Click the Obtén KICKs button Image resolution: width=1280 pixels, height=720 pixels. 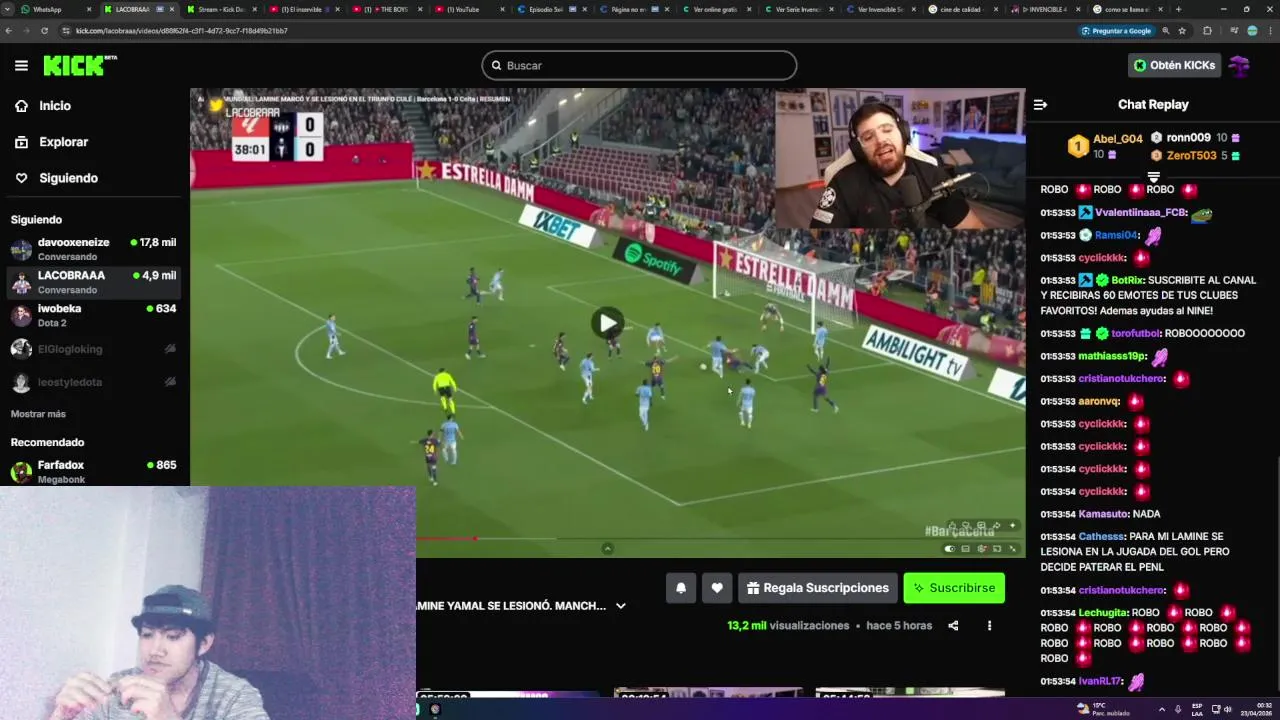[x=1174, y=65]
